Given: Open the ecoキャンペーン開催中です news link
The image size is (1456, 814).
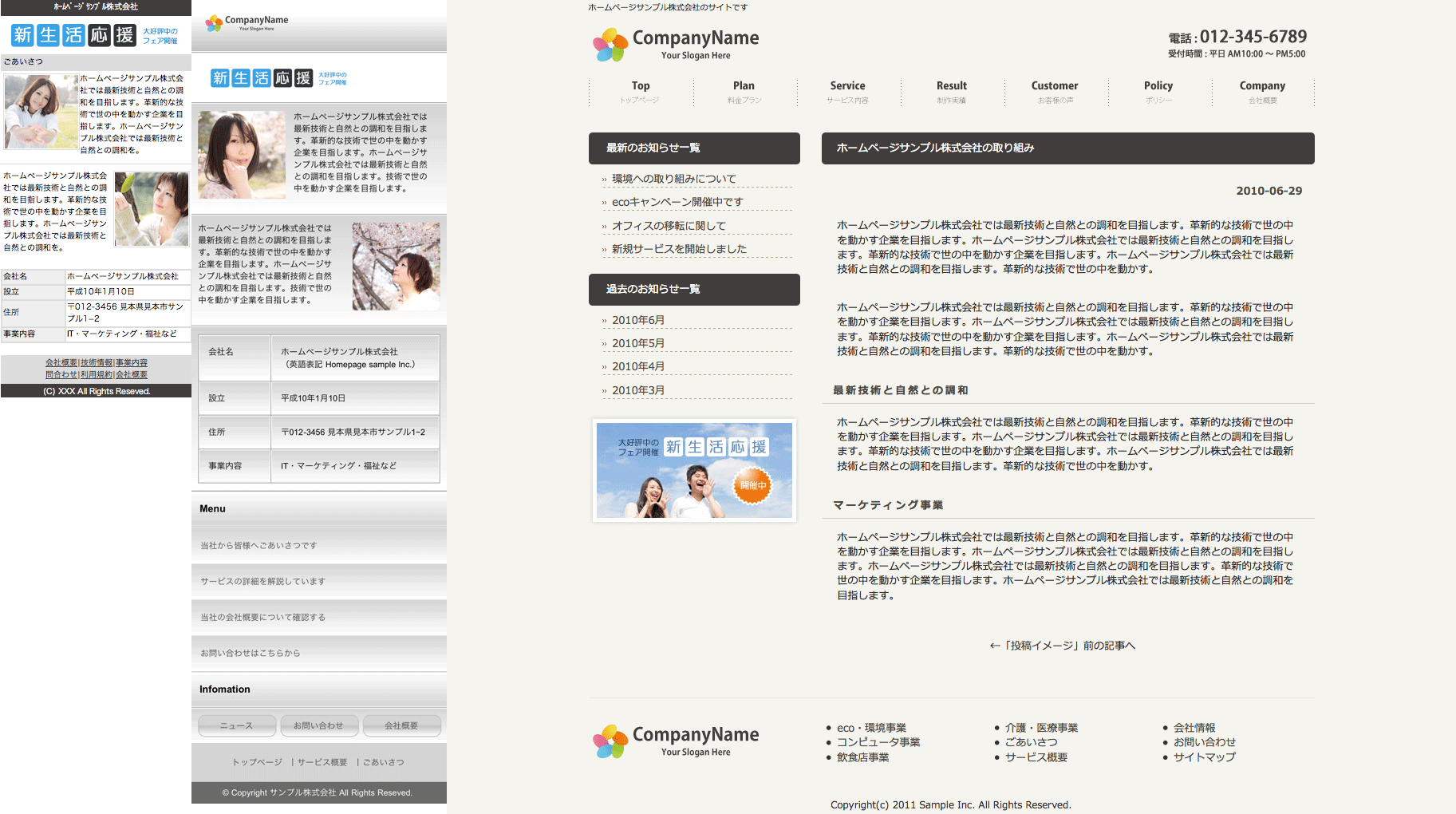Looking at the screenshot, I should 677,202.
